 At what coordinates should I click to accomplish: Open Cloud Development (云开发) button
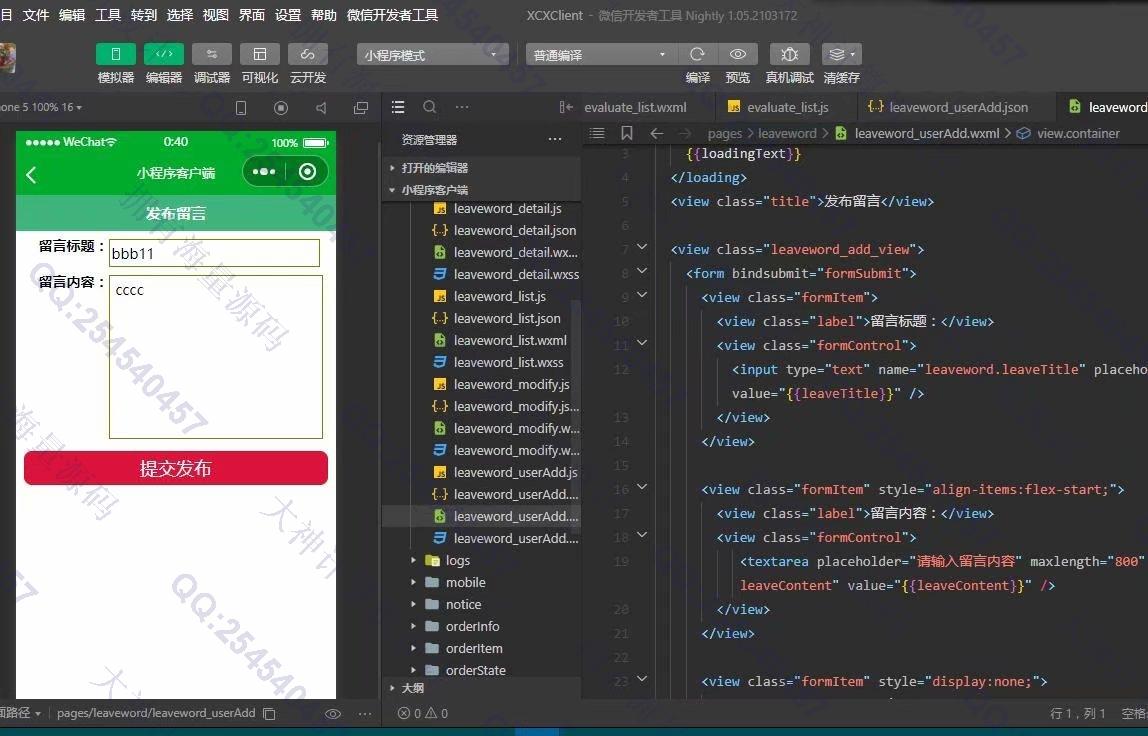[308, 54]
